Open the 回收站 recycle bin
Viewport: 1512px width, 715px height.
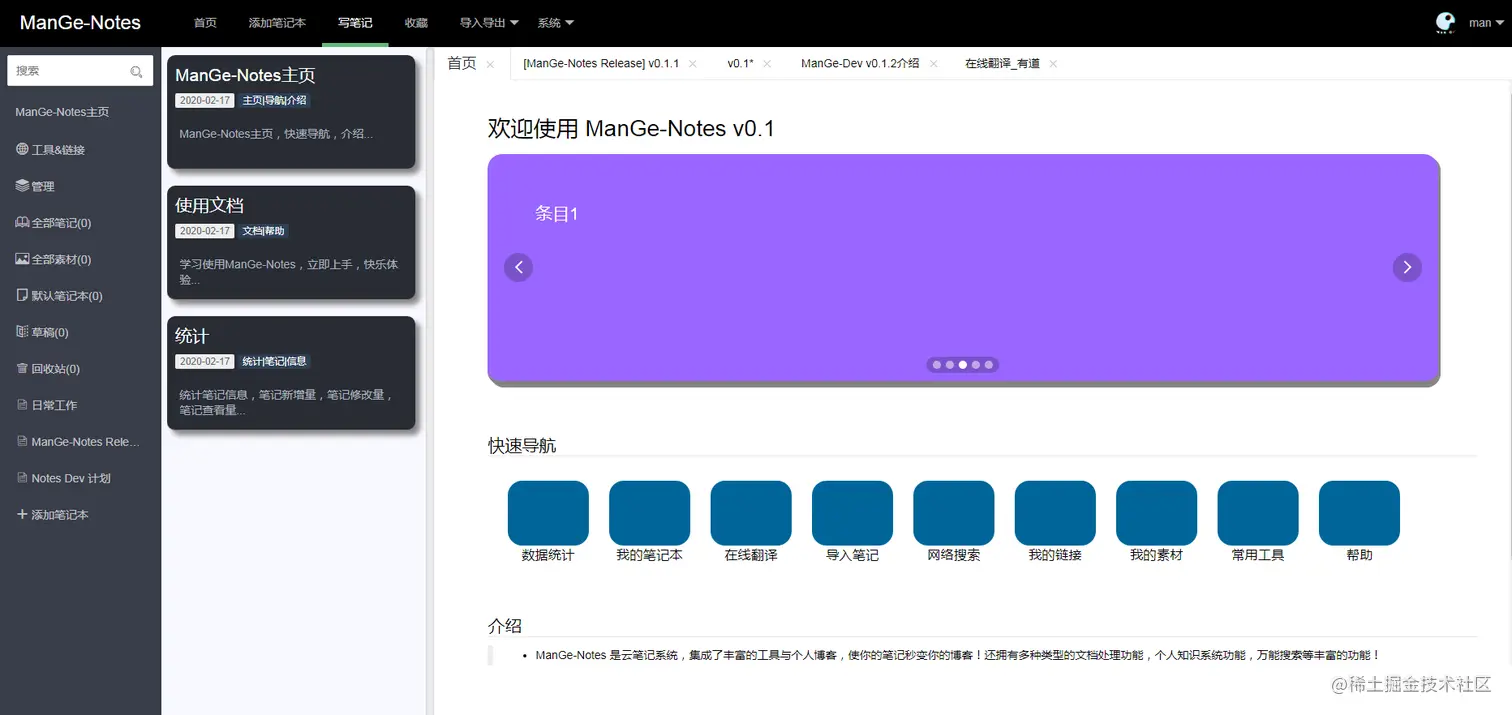point(51,368)
